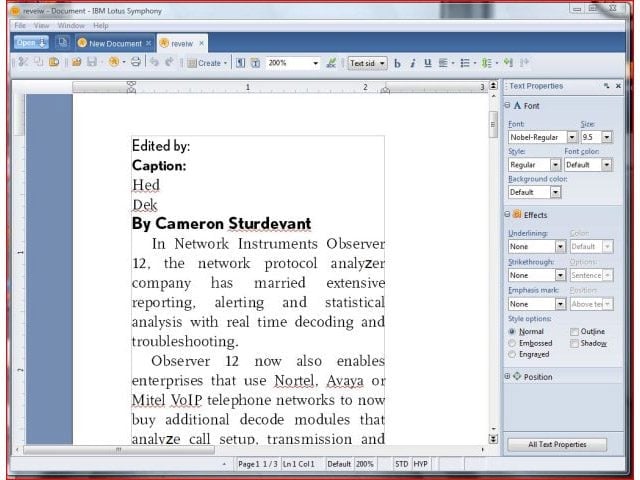Open the Text sid style dropdown

point(382,63)
